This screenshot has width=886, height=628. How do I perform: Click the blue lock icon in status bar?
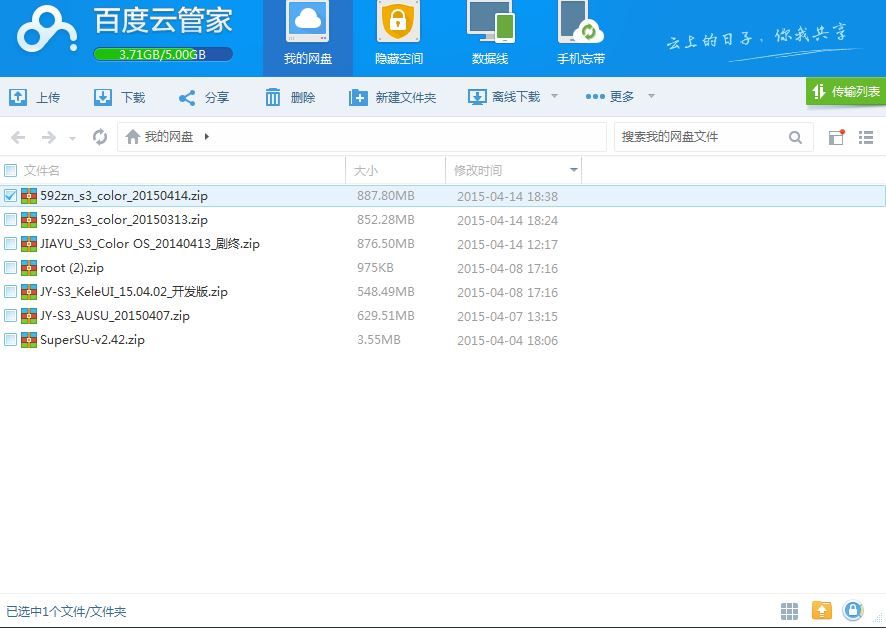point(853,610)
